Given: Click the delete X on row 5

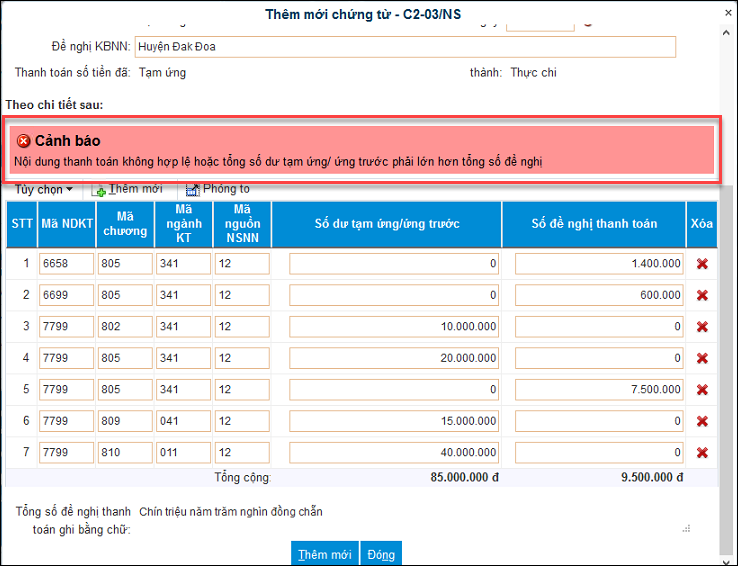Looking at the screenshot, I should click(x=702, y=389).
